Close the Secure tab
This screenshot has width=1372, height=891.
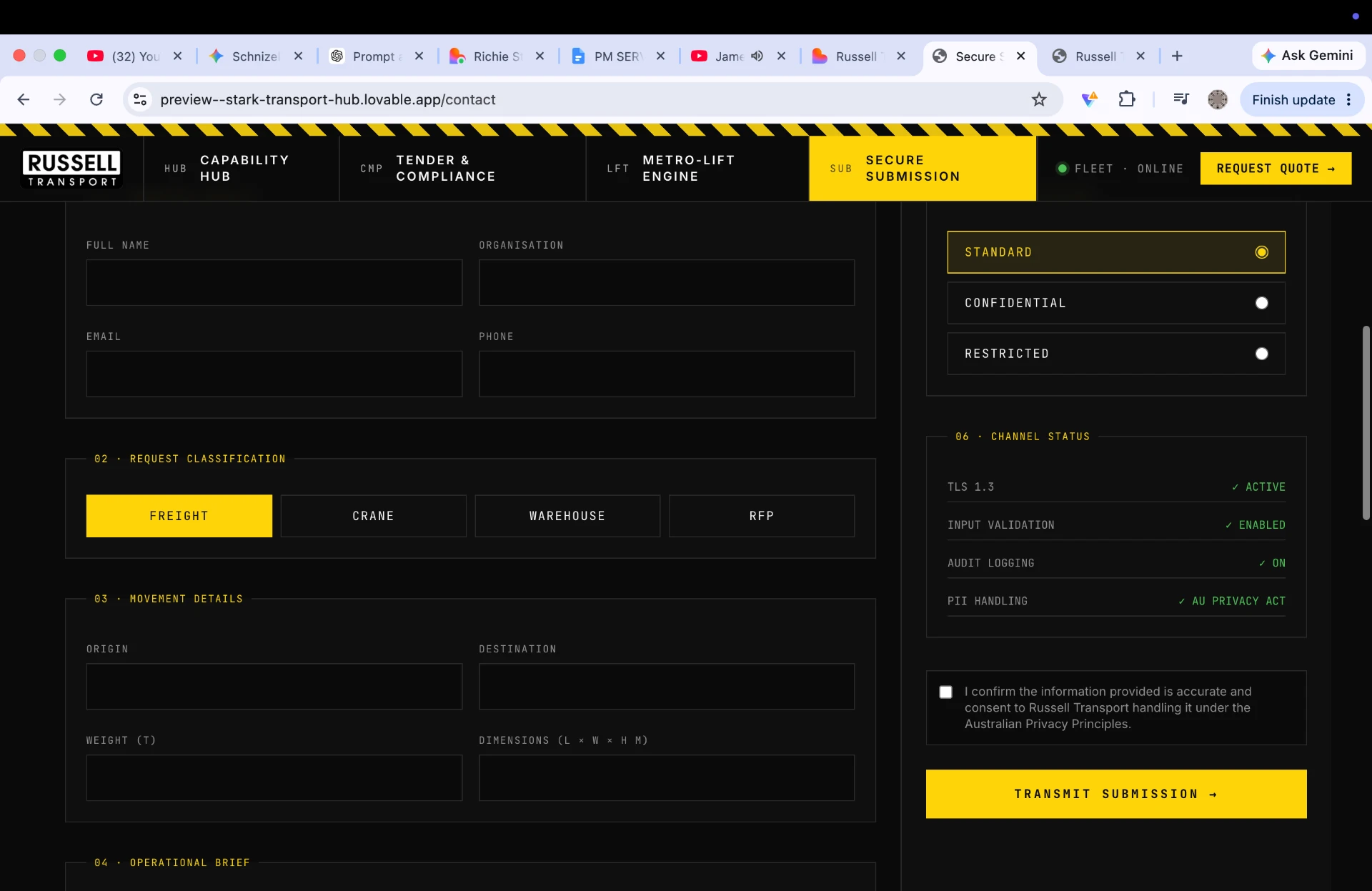point(1021,56)
